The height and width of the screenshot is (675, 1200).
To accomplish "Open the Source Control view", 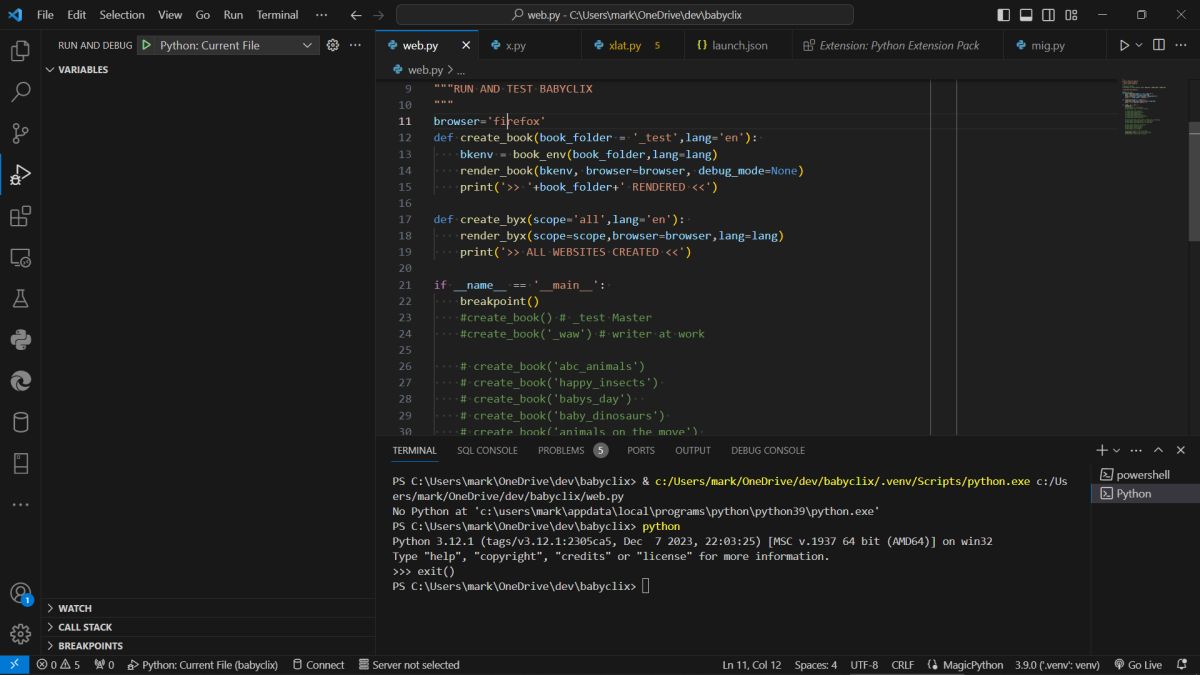I will (x=20, y=133).
